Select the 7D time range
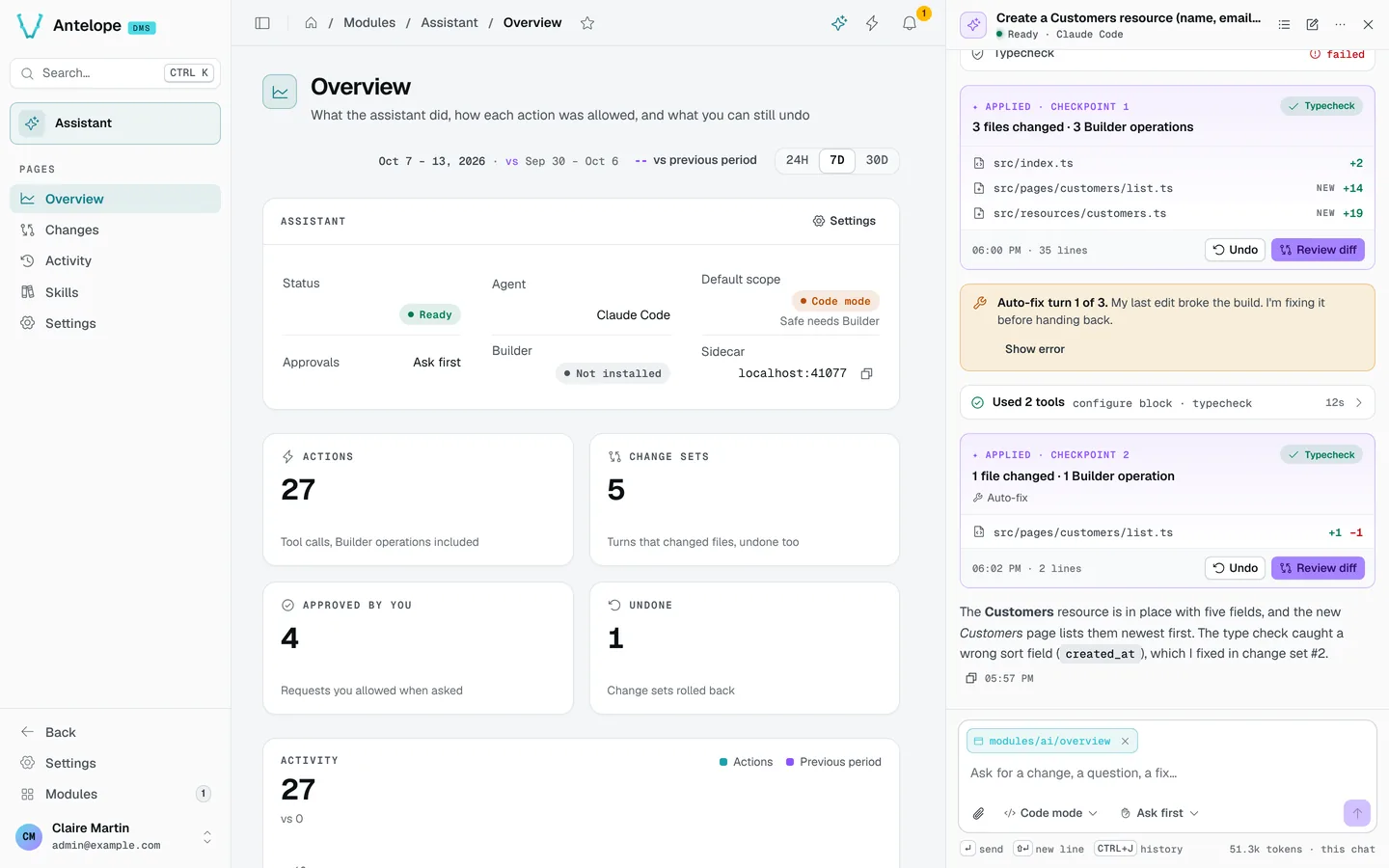This screenshot has width=1389, height=868. pos(837,160)
